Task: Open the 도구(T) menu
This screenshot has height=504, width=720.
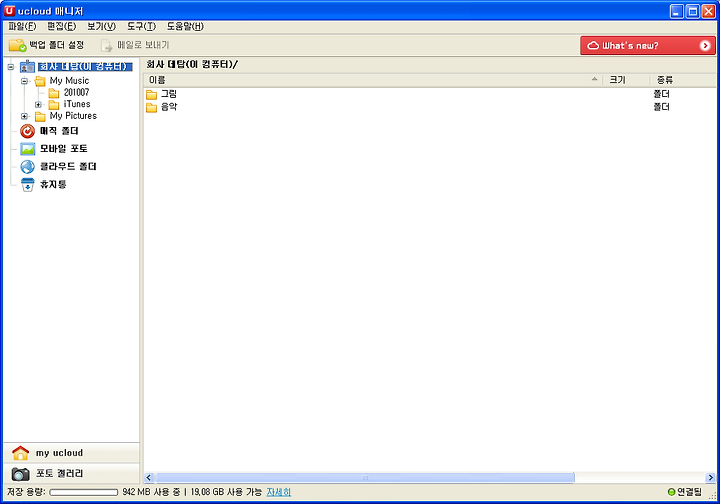Action: click(x=141, y=26)
